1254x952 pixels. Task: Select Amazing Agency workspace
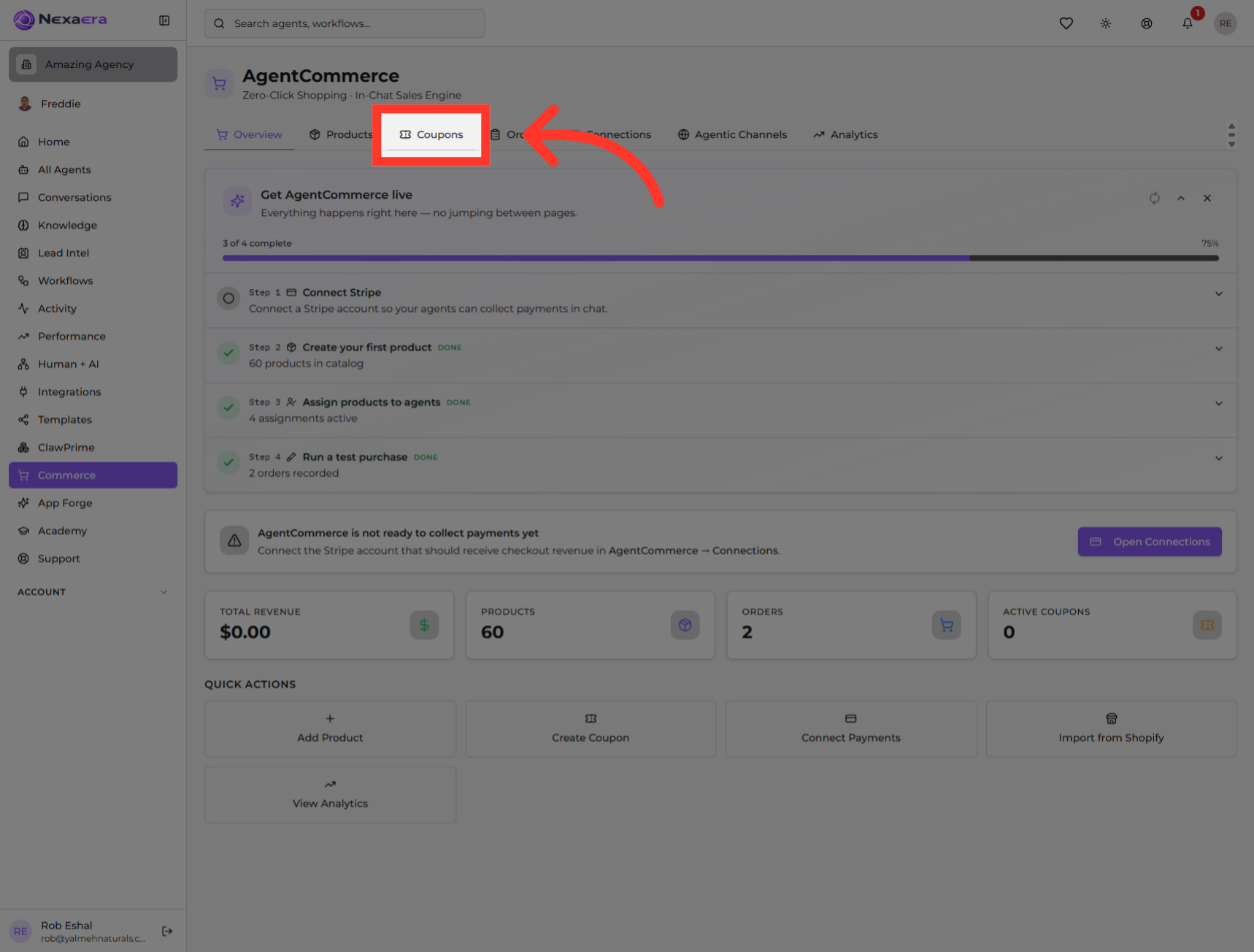pos(93,64)
